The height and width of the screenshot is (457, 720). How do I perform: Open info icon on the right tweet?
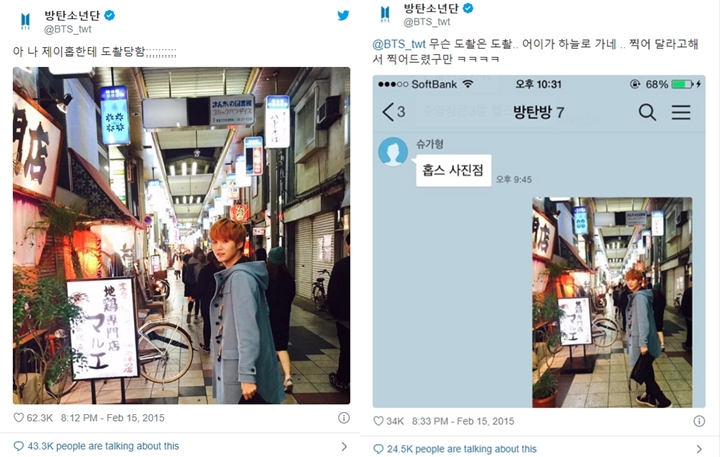coord(699,421)
